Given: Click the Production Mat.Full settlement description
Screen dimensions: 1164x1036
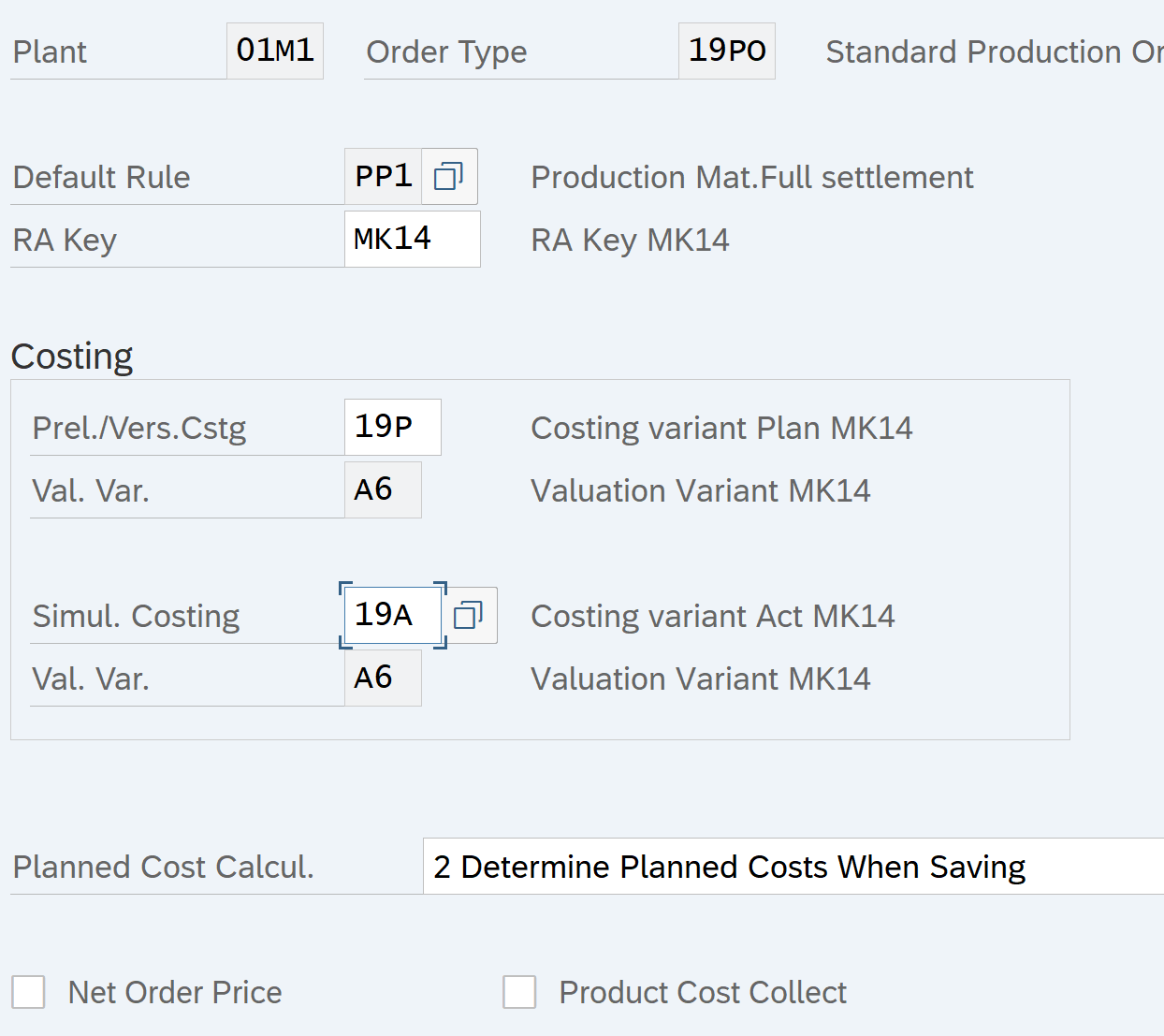Looking at the screenshot, I should tap(751, 177).
